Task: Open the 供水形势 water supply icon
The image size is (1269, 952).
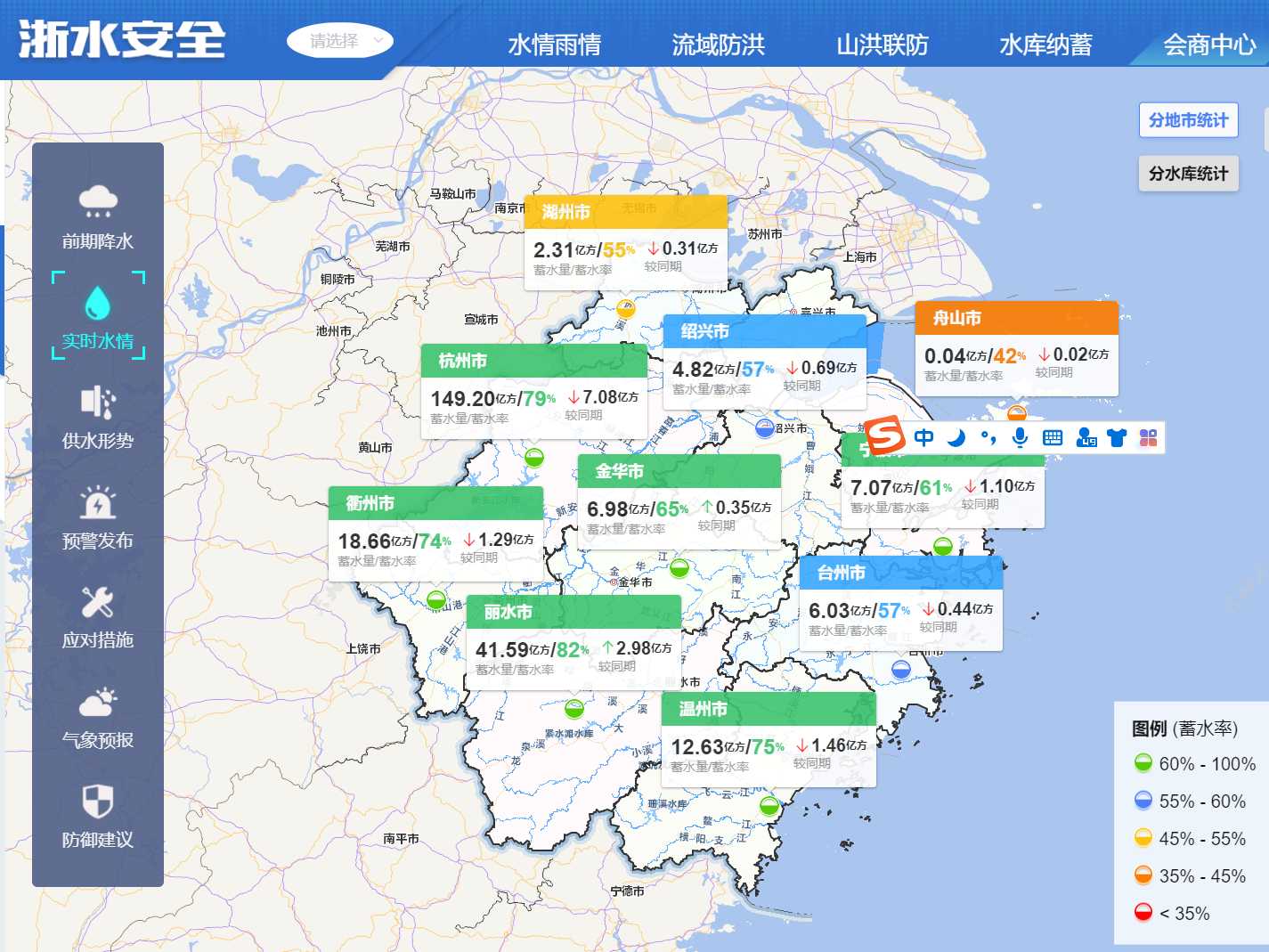Action: tap(98, 403)
